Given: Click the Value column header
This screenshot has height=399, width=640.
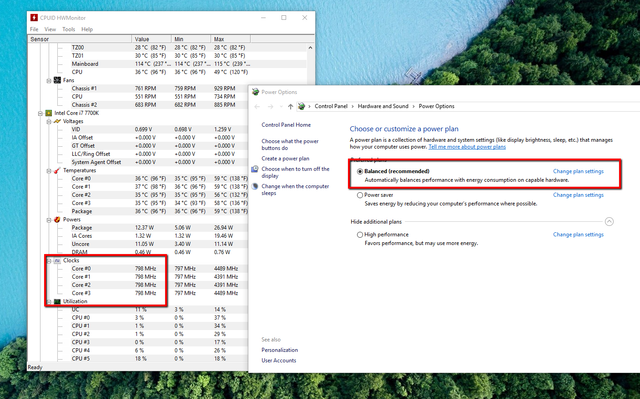Looking at the screenshot, I should pos(151,39).
